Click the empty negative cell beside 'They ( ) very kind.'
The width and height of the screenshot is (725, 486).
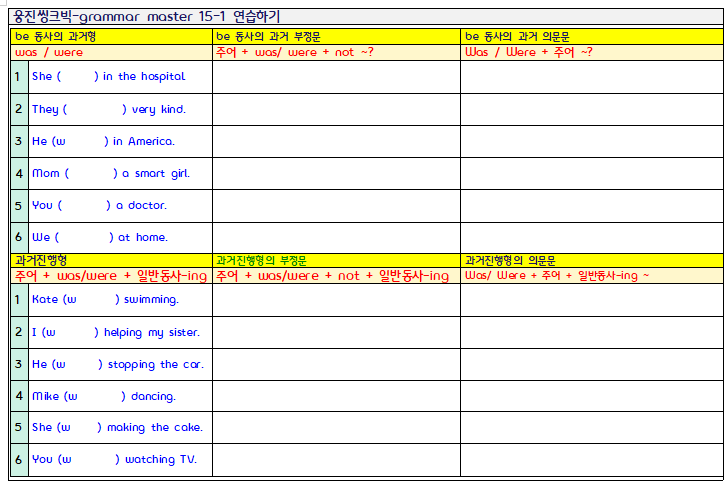[x=337, y=110]
